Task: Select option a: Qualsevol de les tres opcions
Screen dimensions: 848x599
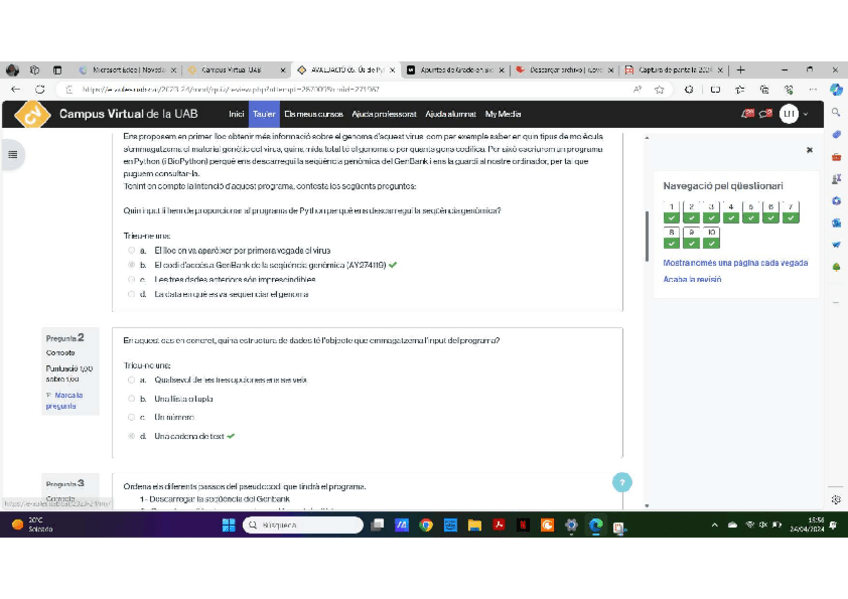Action: (131, 380)
